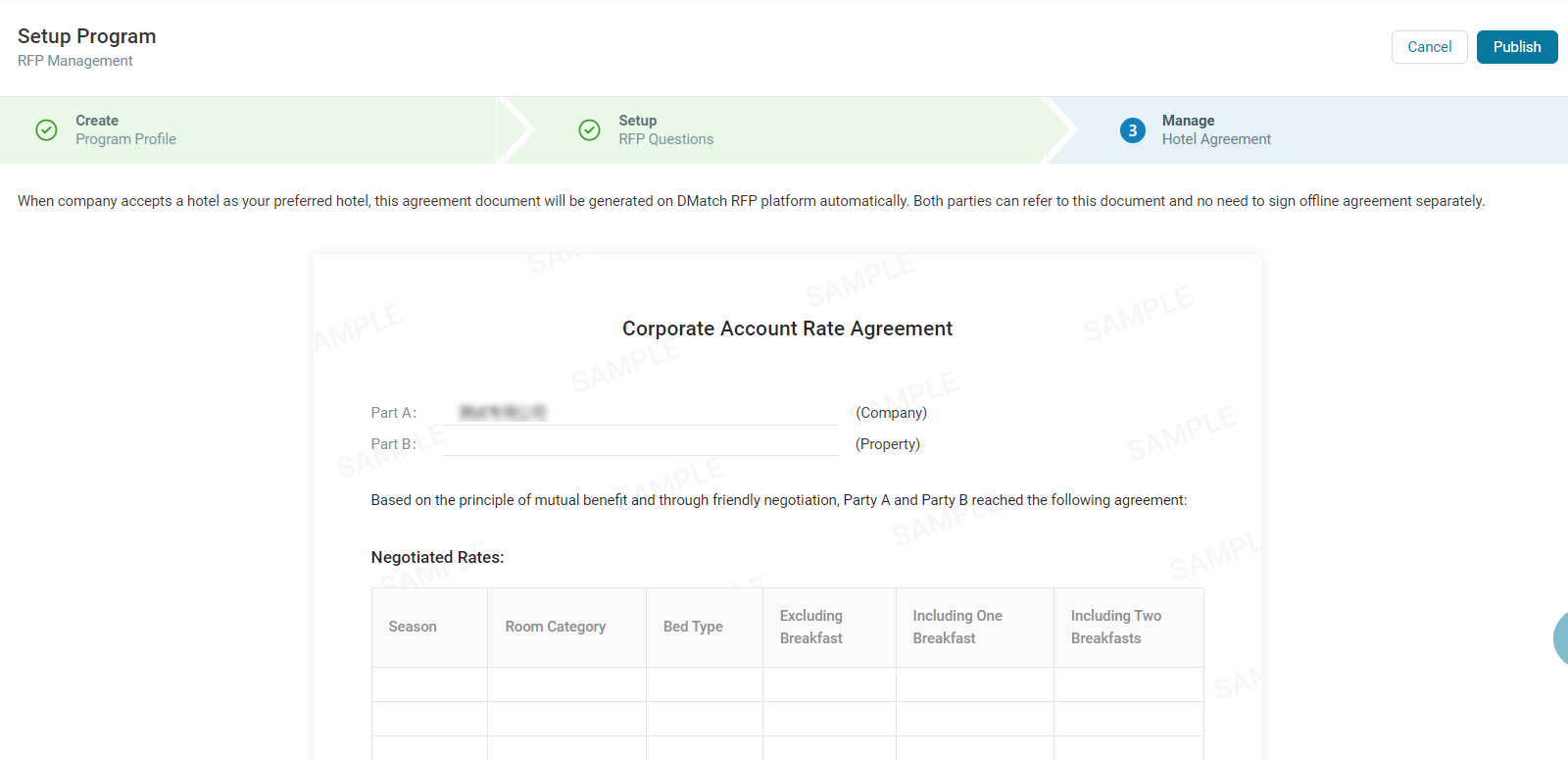The width and height of the screenshot is (1568, 760).
Task: Click the Part B property name field
Action: [x=640, y=444]
